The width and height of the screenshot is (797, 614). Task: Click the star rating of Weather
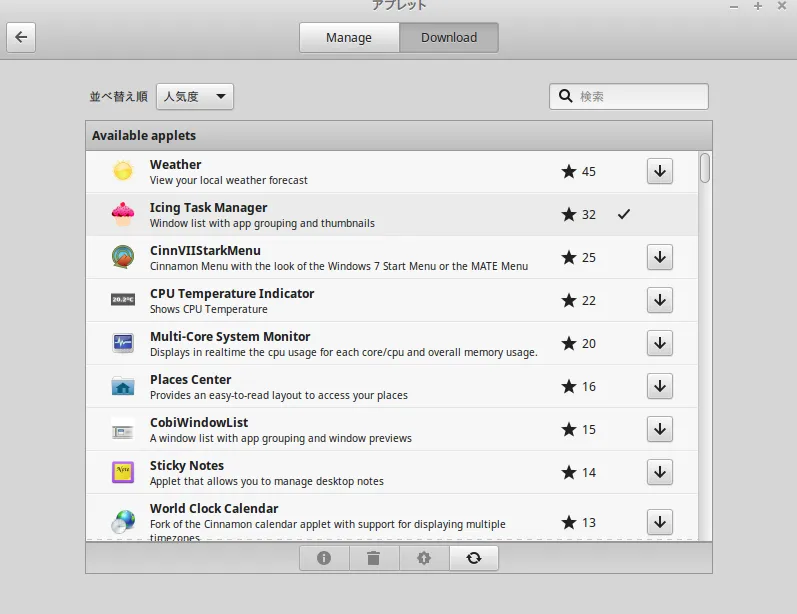(x=578, y=171)
